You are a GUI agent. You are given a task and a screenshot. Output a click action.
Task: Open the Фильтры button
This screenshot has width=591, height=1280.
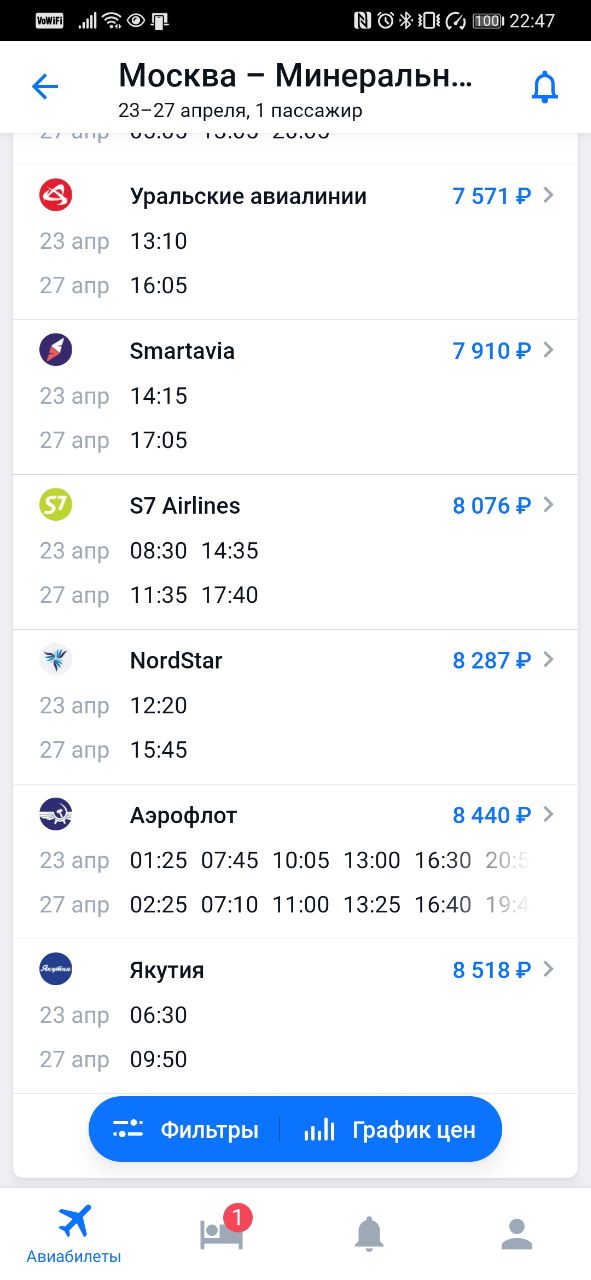click(185, 1130)
